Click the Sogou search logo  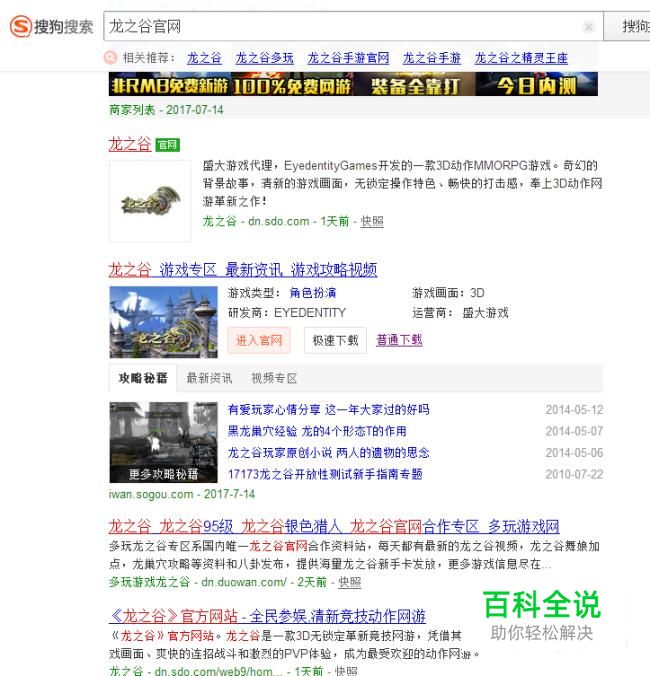click(x=51, y=27)
